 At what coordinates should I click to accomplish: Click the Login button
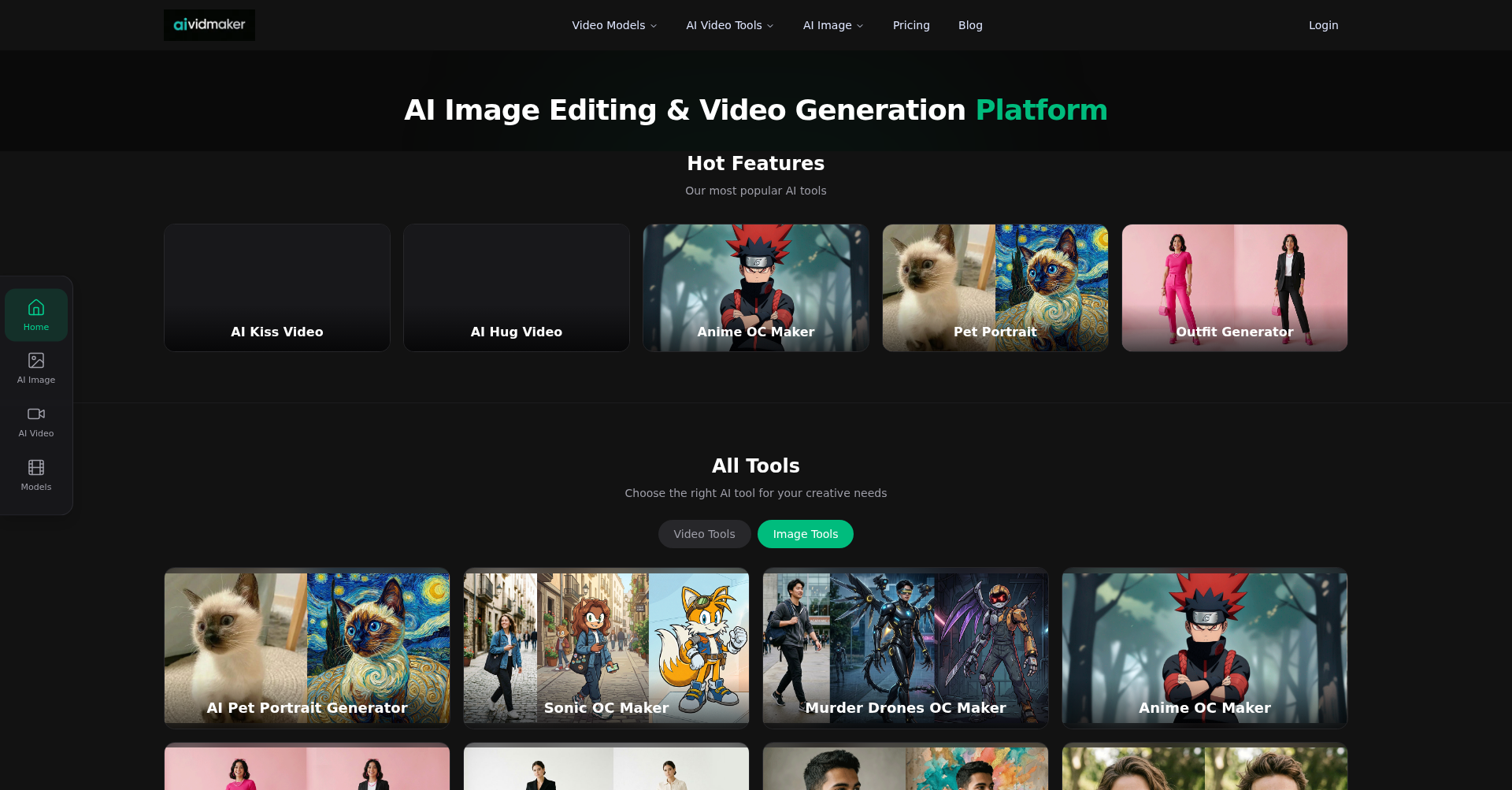[1322, 24]
